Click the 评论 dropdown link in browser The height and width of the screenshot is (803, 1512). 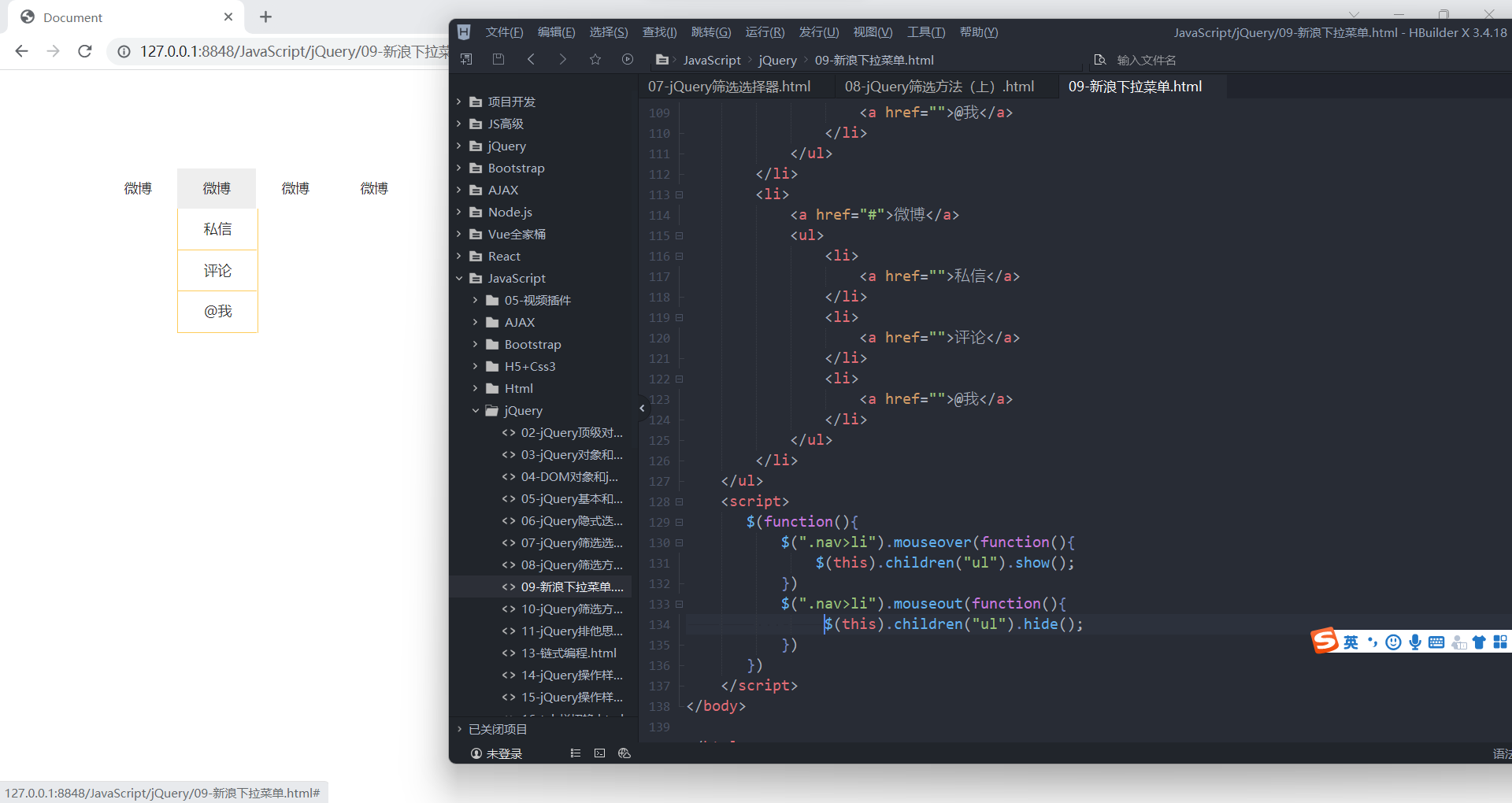tap(217, 271)
